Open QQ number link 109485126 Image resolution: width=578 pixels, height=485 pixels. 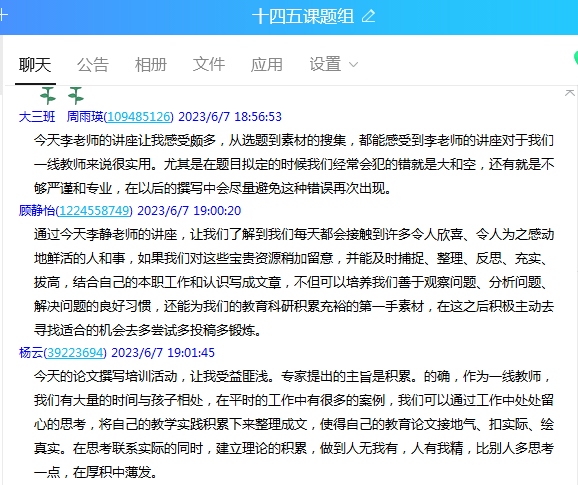[x=139, y=117]
